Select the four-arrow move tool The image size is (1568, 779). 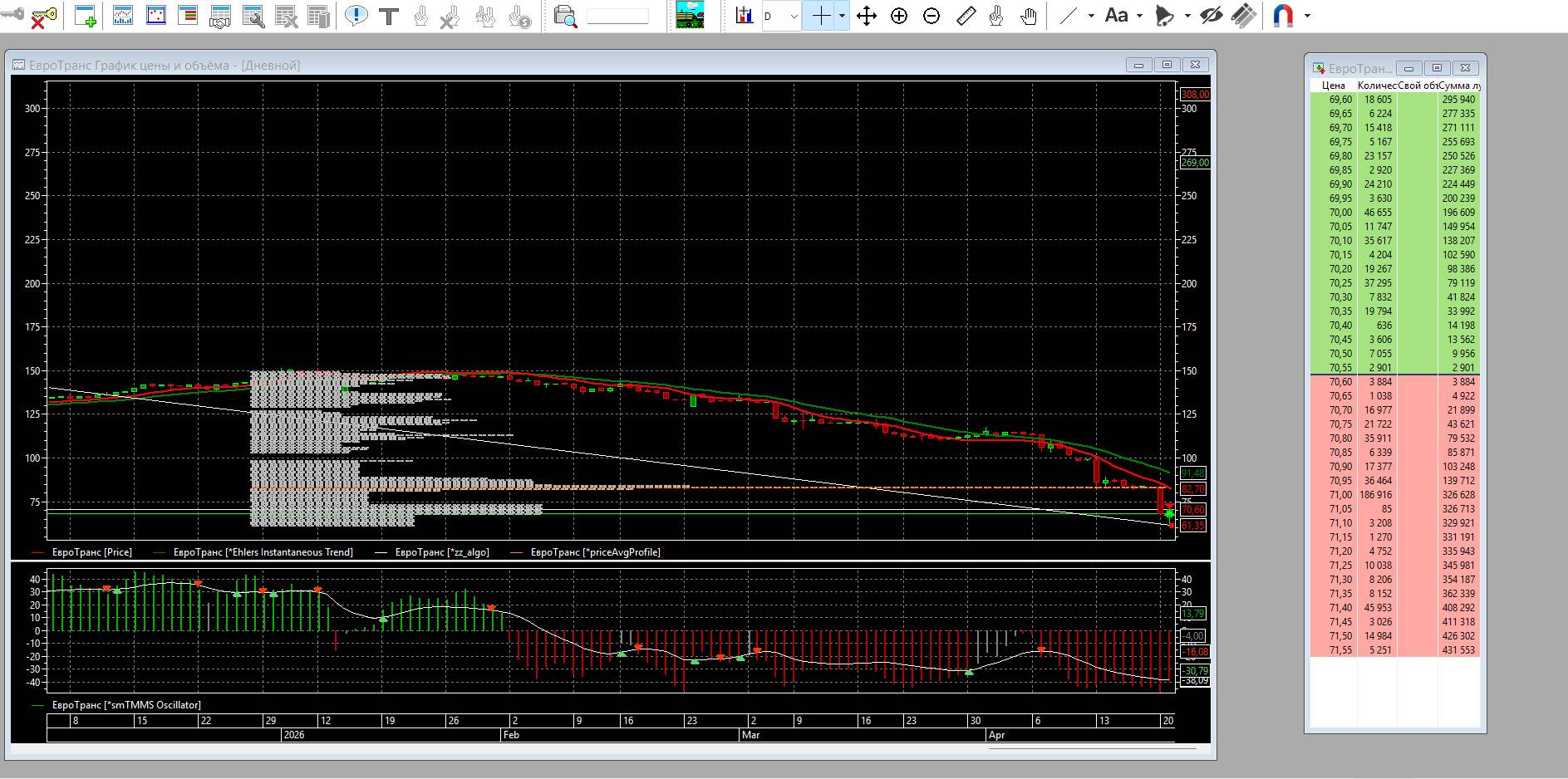867,16
